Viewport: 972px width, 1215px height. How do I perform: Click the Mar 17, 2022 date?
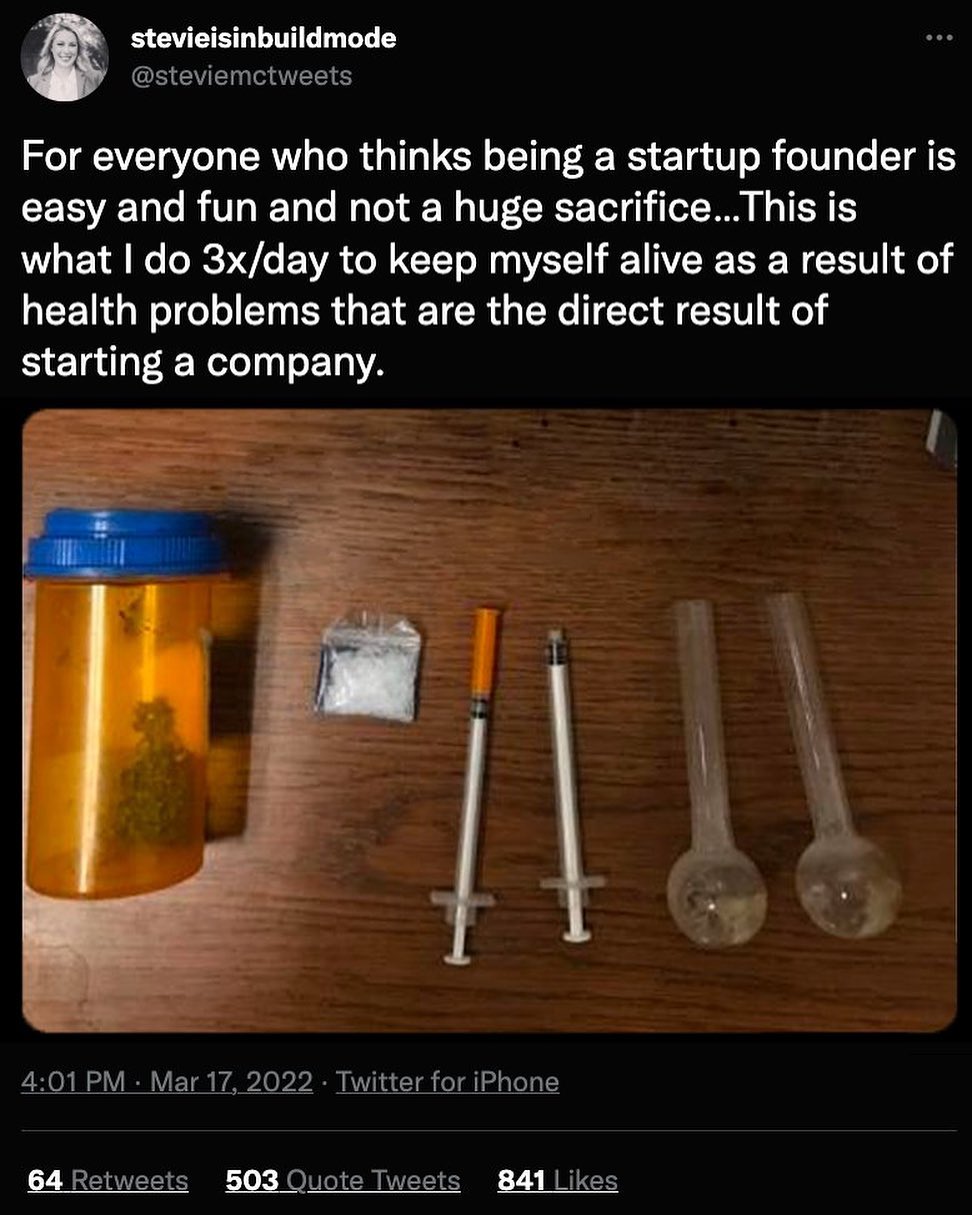[232, 1081]
